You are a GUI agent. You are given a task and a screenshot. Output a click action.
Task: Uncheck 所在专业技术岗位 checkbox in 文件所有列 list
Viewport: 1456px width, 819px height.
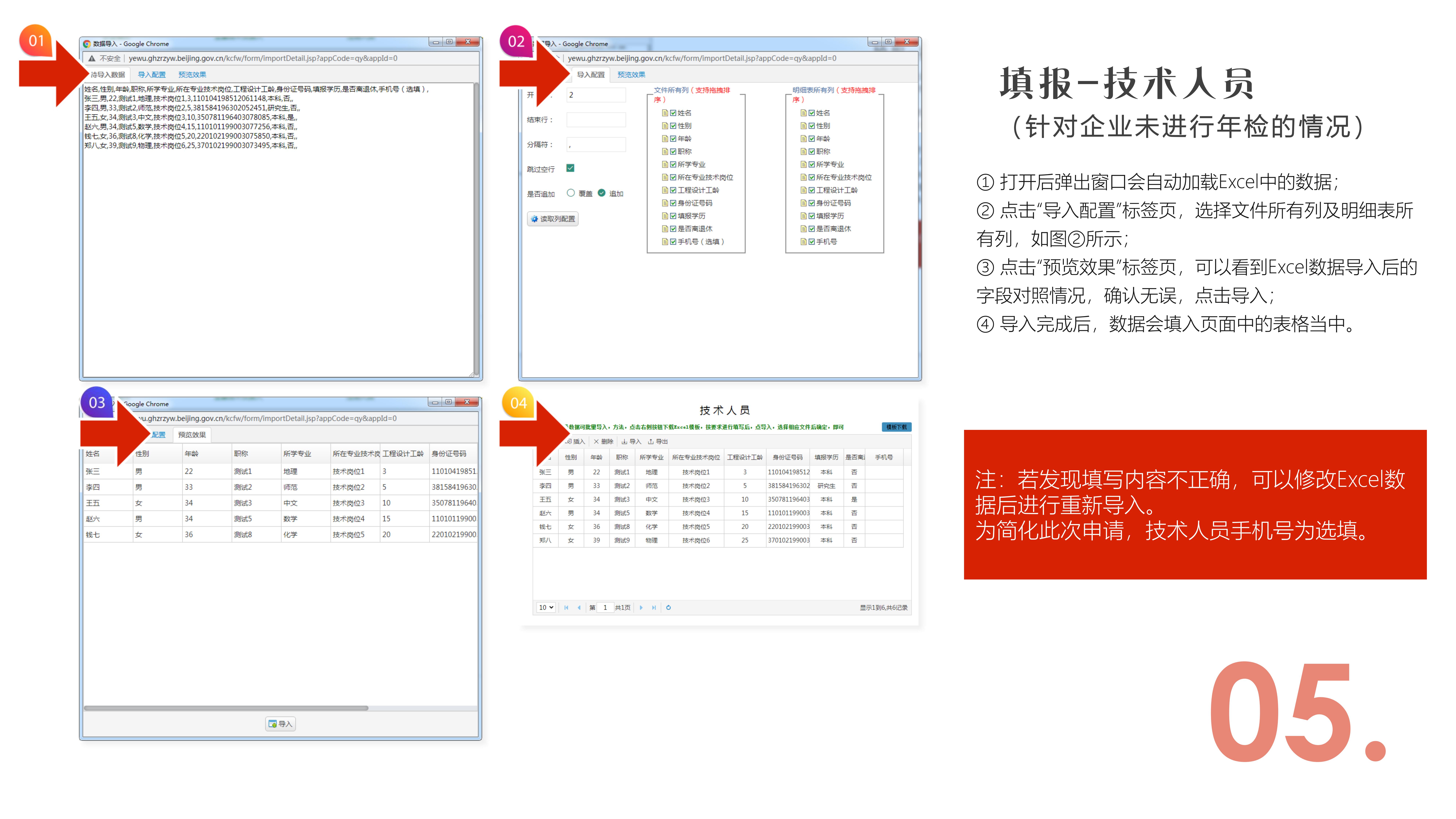click(673, 177)
